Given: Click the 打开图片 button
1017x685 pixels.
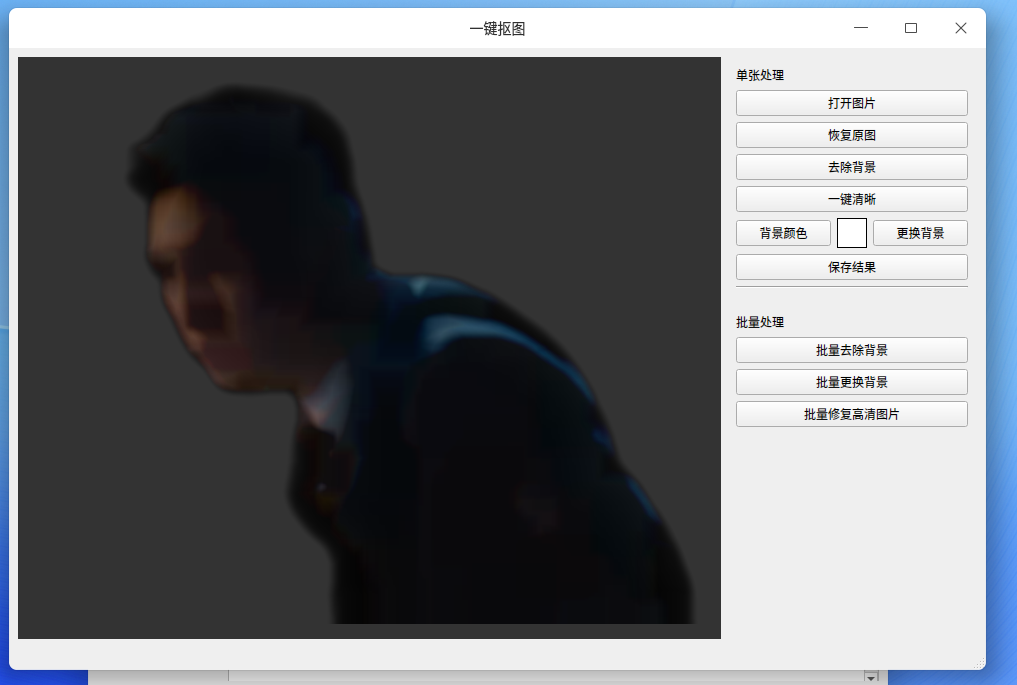Looking at the screenshot, I should click(x=852, y=103).
